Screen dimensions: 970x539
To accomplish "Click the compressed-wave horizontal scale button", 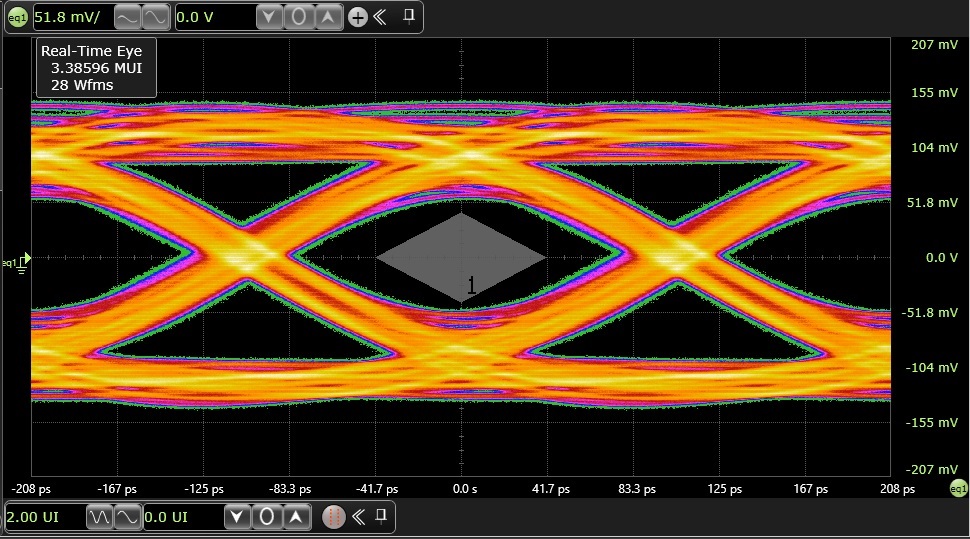I will [100, 517].
